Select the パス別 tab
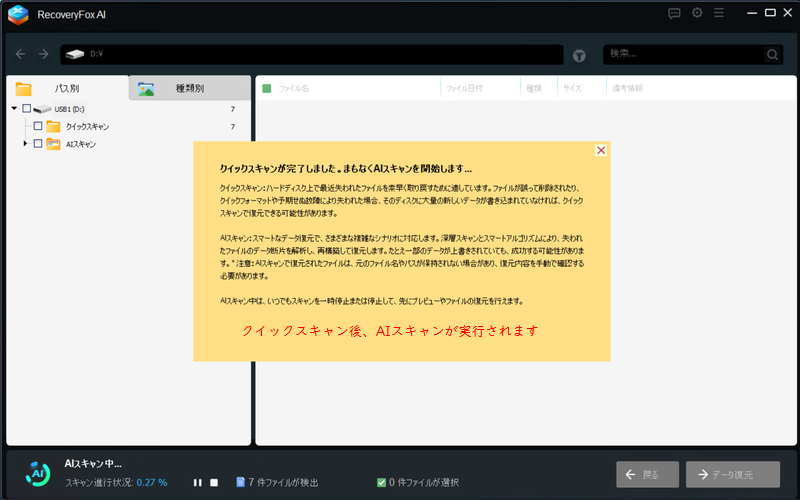This screenshot has height=500, width=800. click(66, 88)
